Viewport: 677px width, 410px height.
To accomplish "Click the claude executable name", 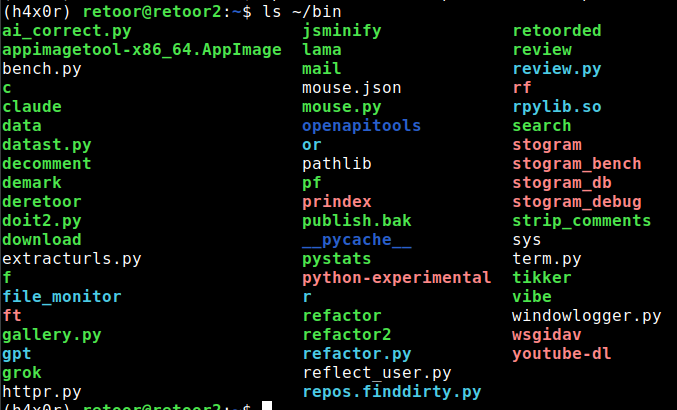I will pos(32,107).
